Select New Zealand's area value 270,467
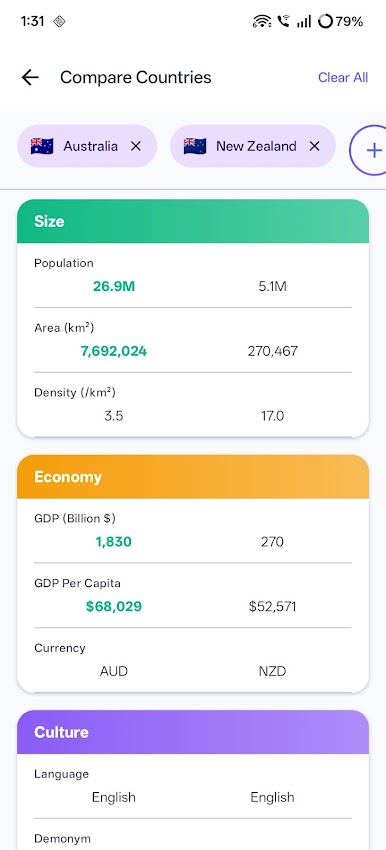386x850 pixels. pyautogui.click(x=273, y=351)
